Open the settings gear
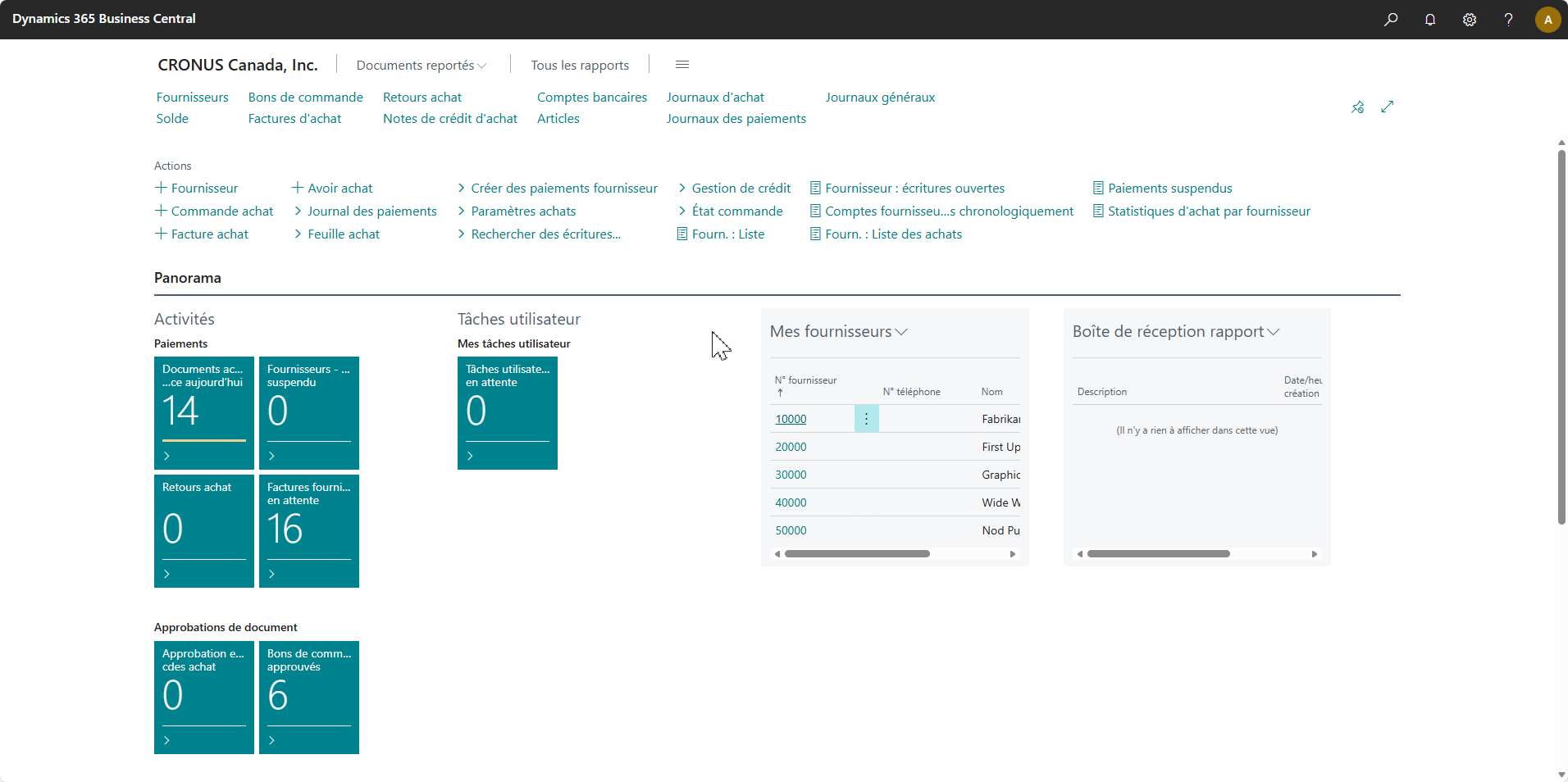This screenshot has width=1568, height=782. 1470,20
